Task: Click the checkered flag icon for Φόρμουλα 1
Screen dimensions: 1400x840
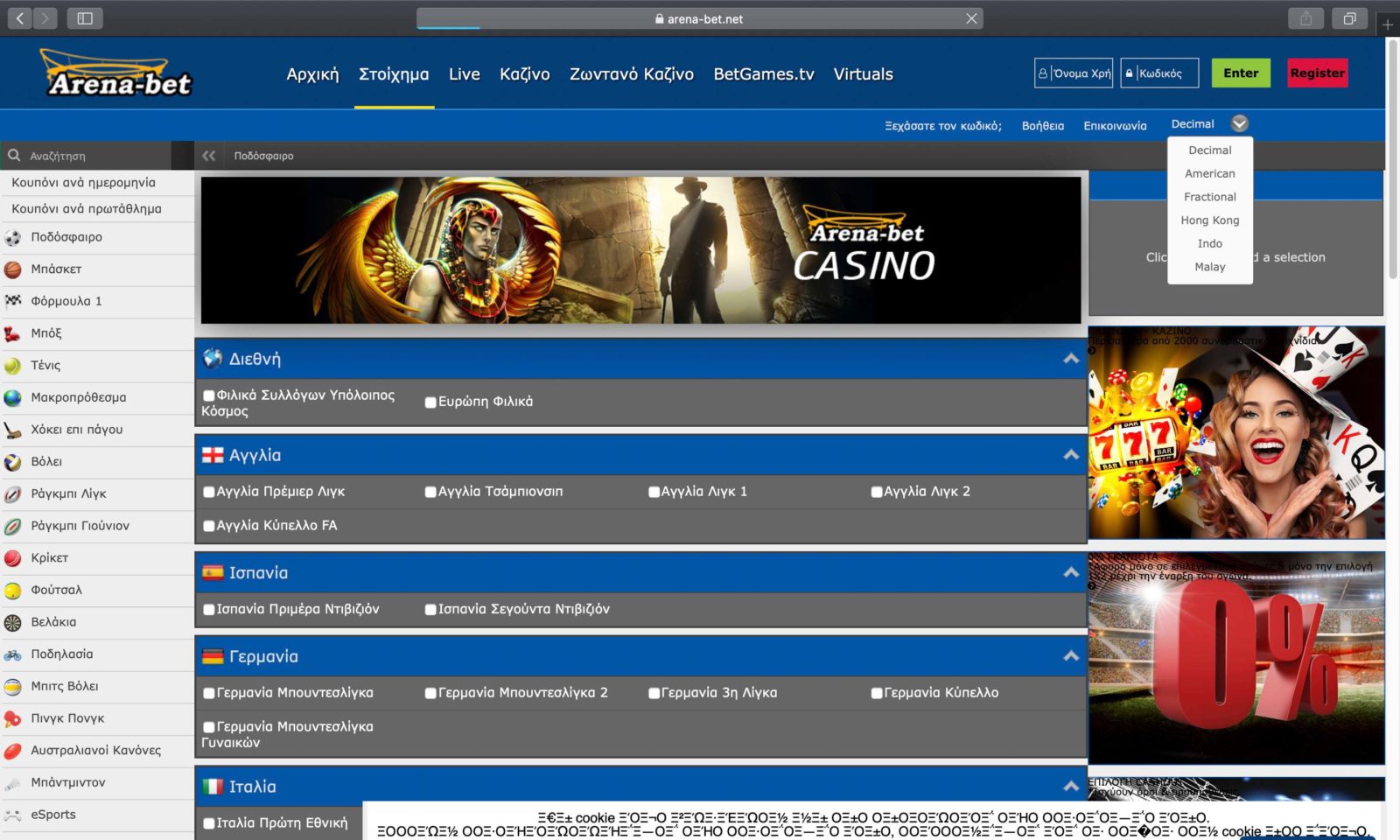Action: point(13,301)
